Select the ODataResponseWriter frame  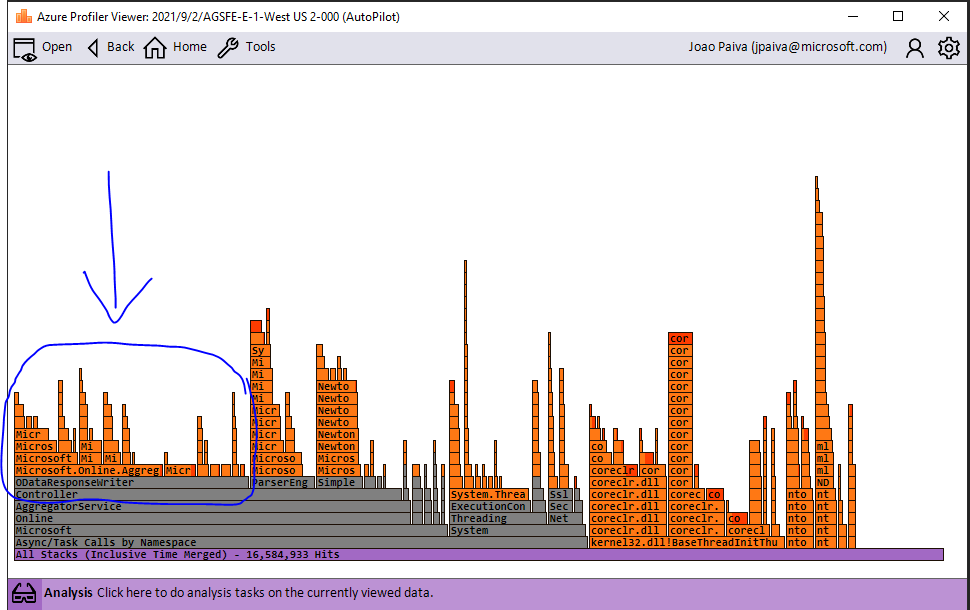(132, 483)
